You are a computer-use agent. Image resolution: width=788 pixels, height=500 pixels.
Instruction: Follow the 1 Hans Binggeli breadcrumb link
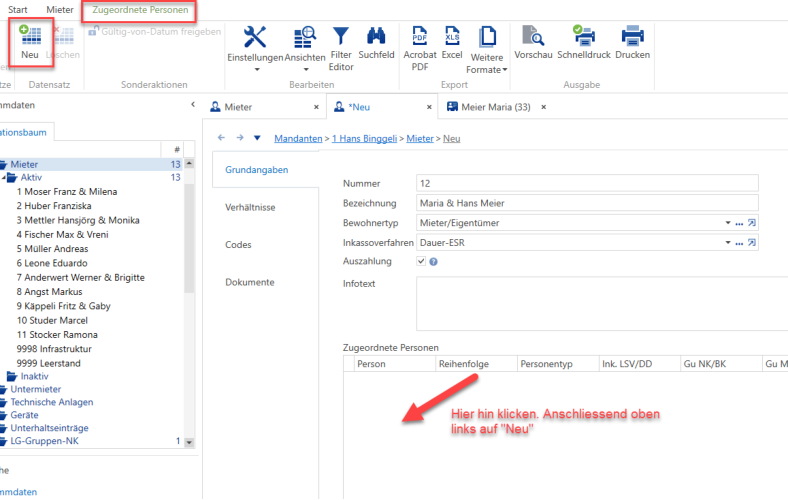click(364, 139)
